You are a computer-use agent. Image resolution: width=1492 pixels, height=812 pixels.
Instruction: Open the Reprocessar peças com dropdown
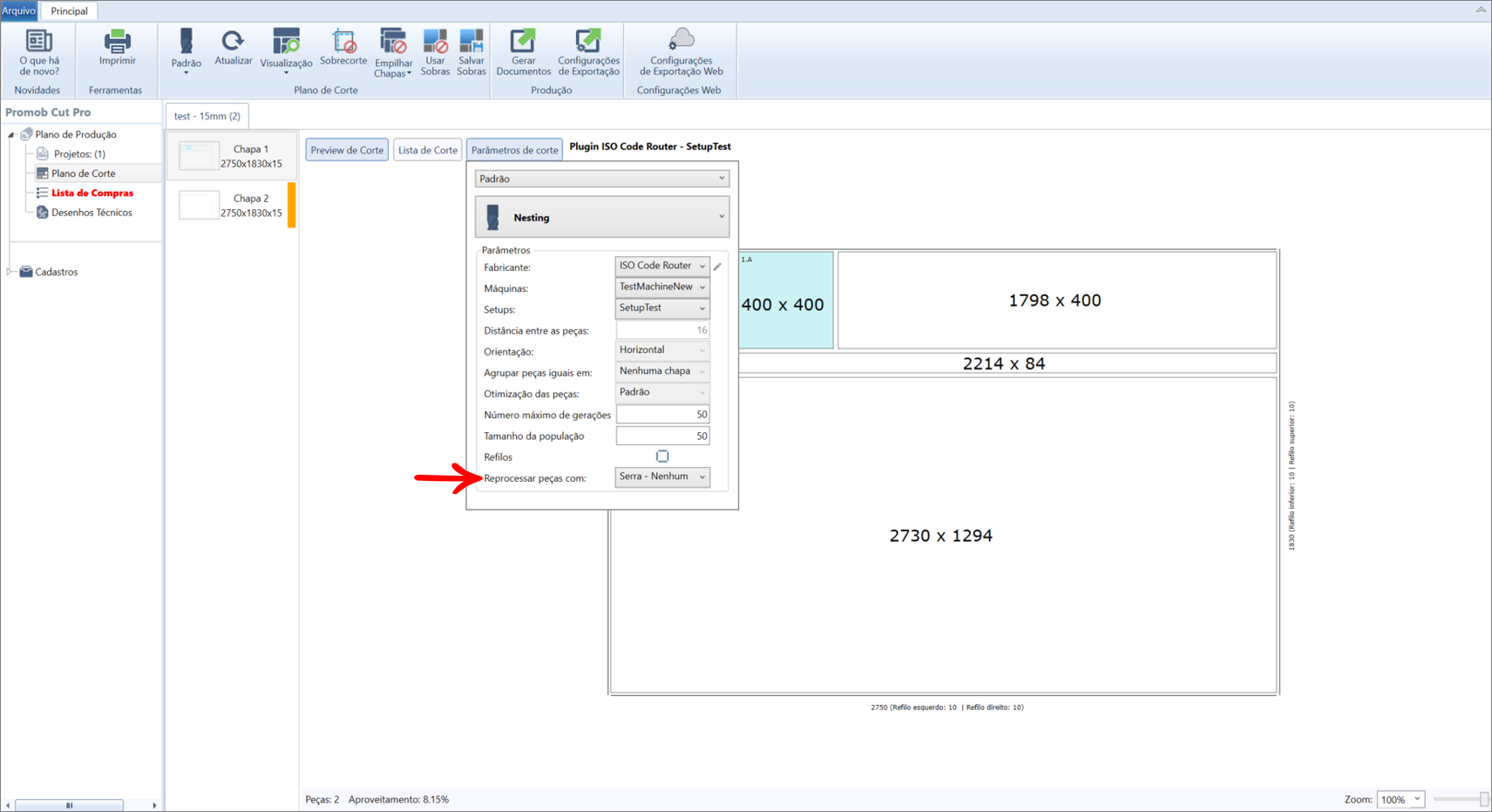[662, 477]
